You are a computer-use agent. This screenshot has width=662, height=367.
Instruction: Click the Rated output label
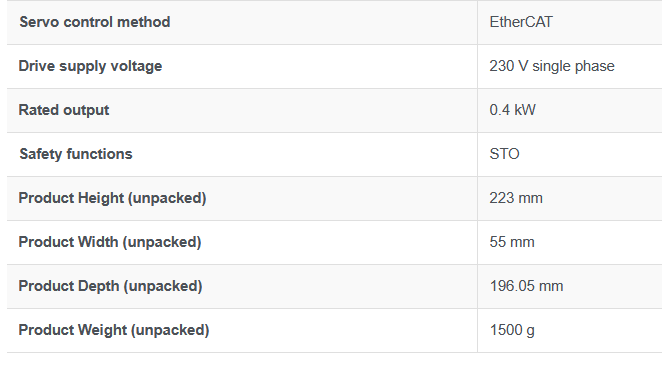64,110
